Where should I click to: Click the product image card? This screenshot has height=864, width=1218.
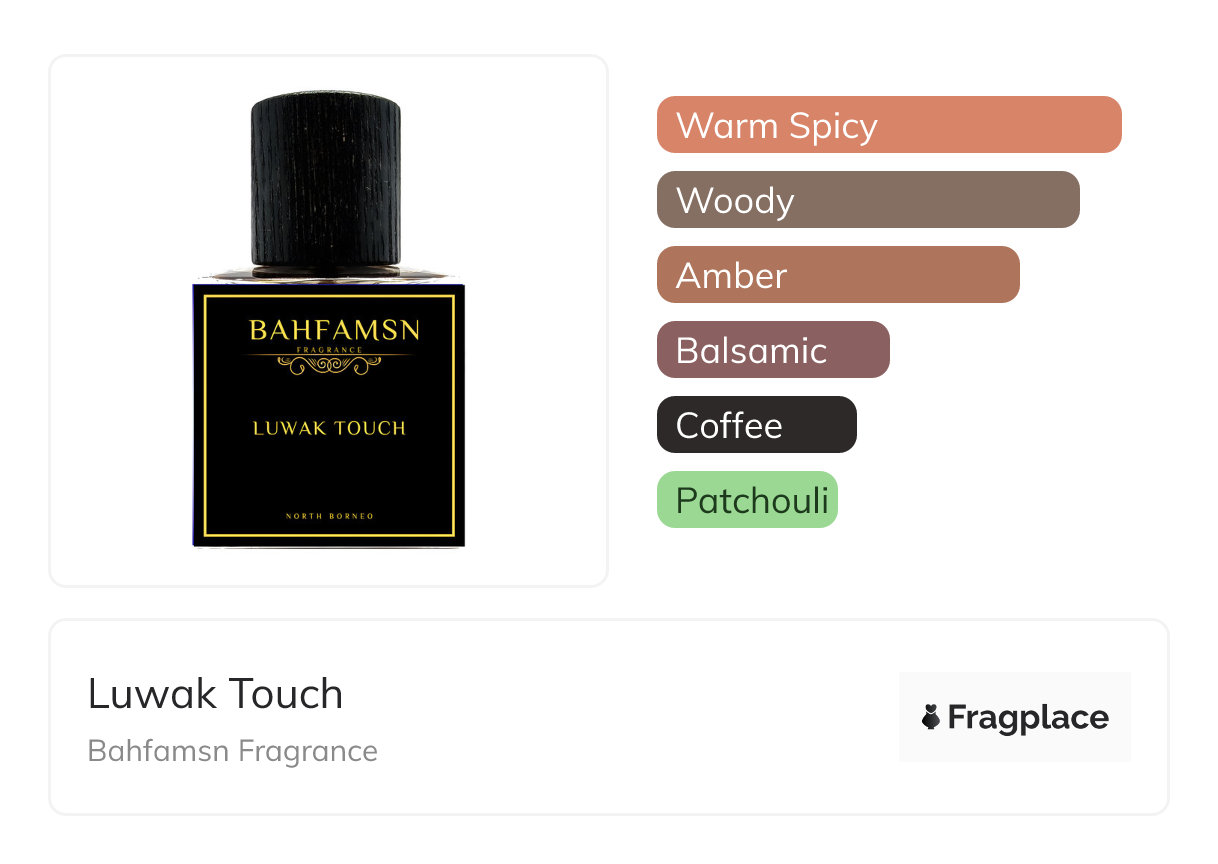(x=329, y=321)
